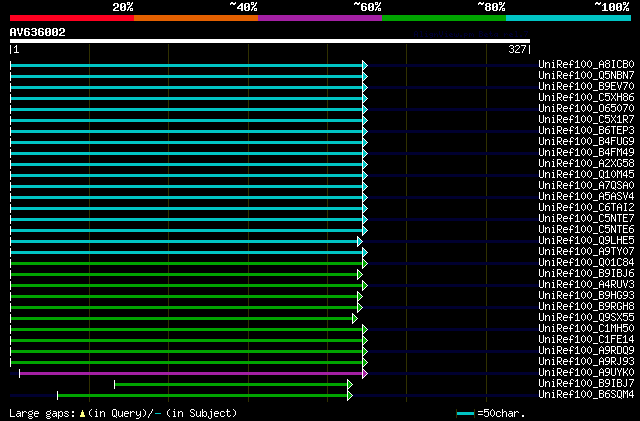Click the AV636002 query name
The height and width of the screenshot is (421, 640).
pos(38,32)
